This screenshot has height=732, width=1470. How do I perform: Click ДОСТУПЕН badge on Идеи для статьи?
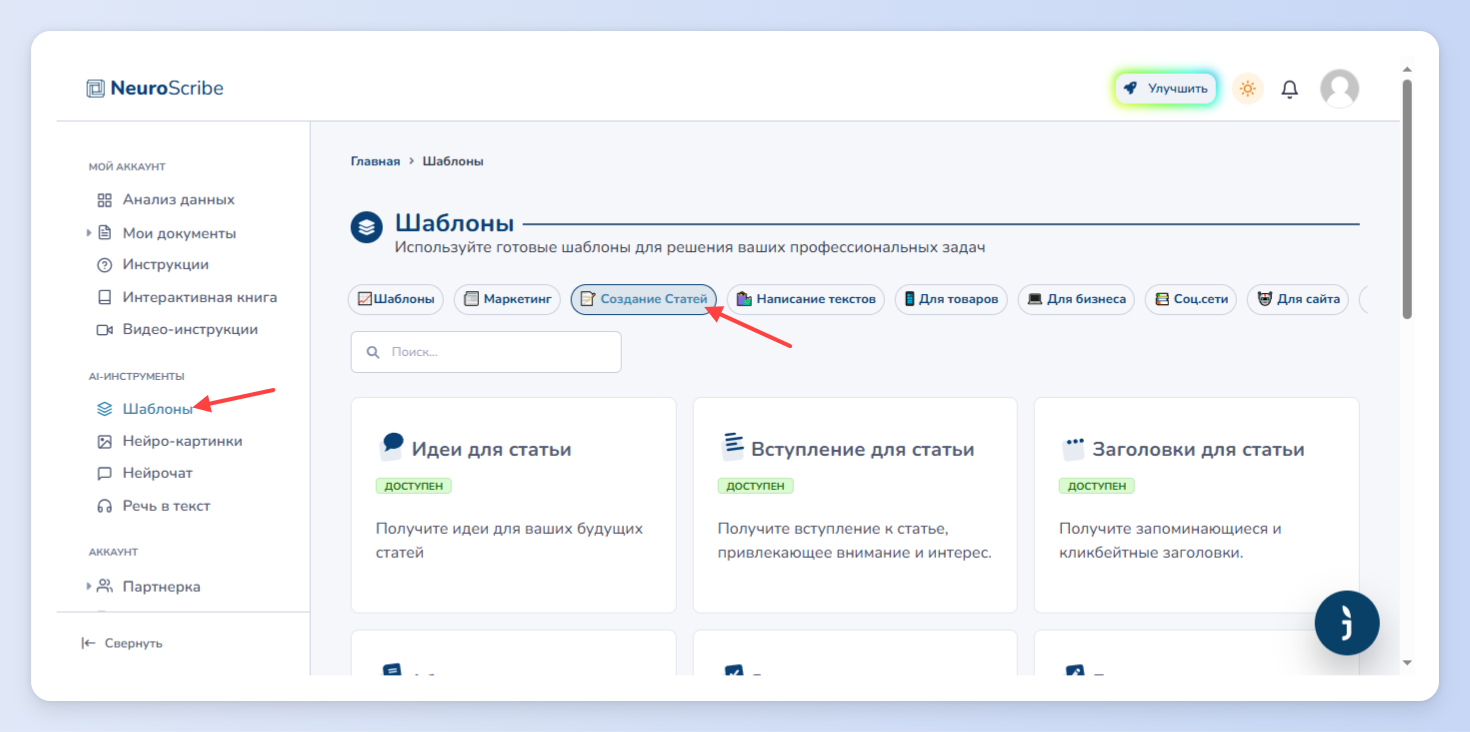click(x=414, y=486)
